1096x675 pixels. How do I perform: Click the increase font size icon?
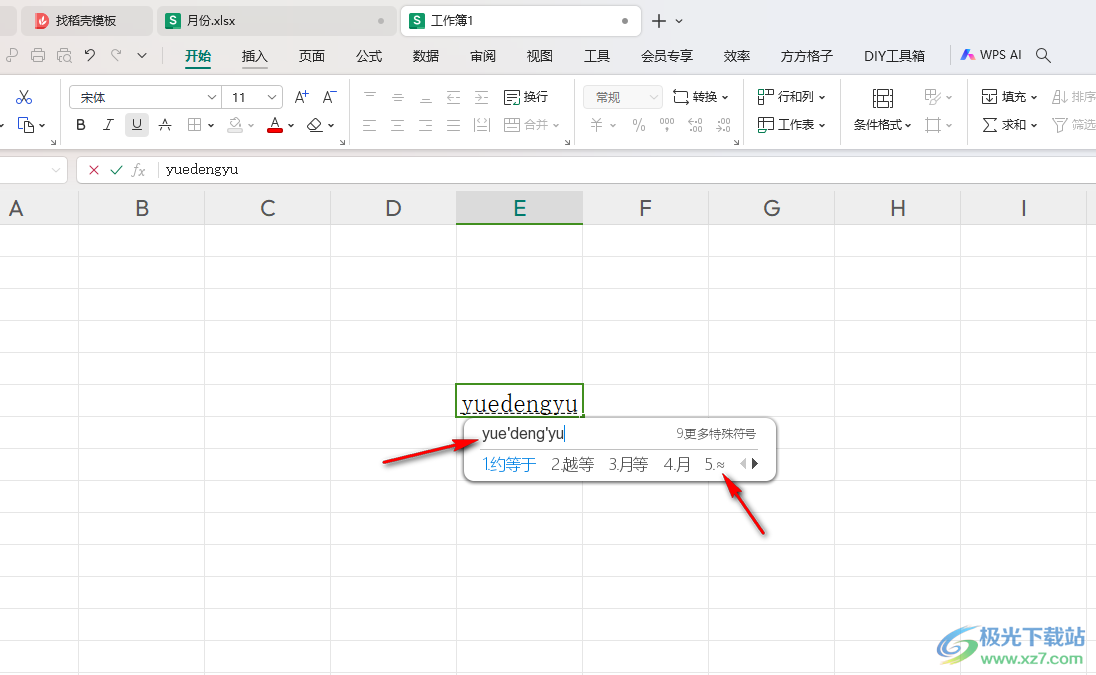(x=301, y=97)
